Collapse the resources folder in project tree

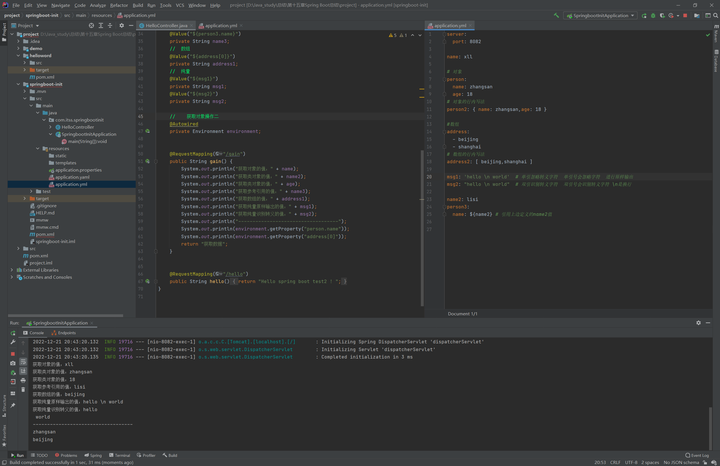coord(39,148)
